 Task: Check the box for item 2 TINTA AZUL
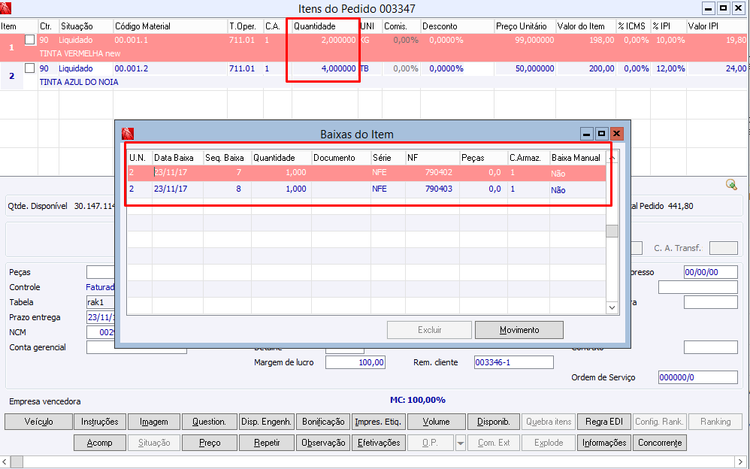(30, 68)
